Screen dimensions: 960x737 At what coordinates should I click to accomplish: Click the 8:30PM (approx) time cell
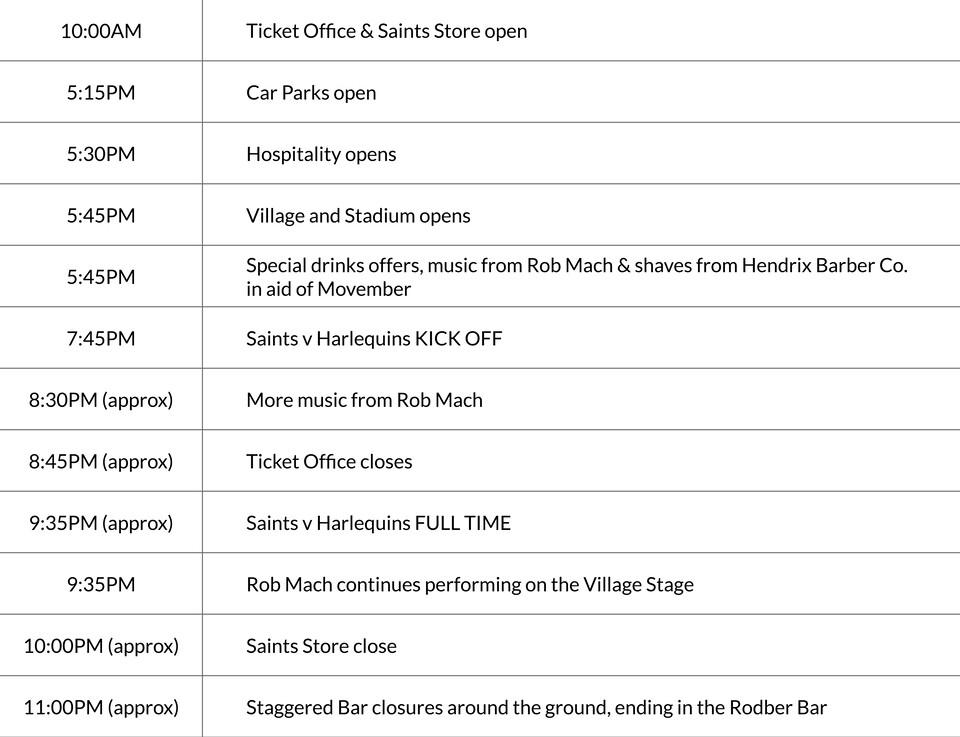(101, 400)
